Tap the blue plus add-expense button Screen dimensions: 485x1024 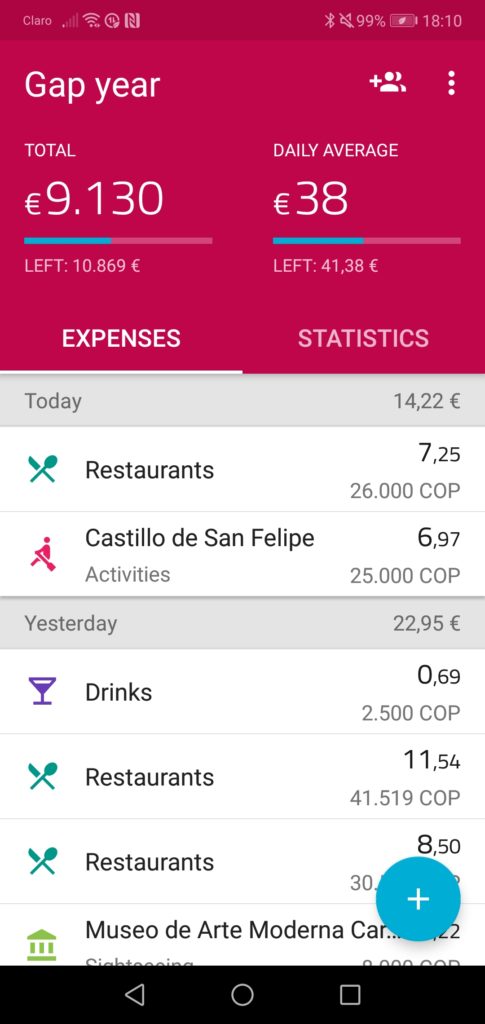[418, 899]
